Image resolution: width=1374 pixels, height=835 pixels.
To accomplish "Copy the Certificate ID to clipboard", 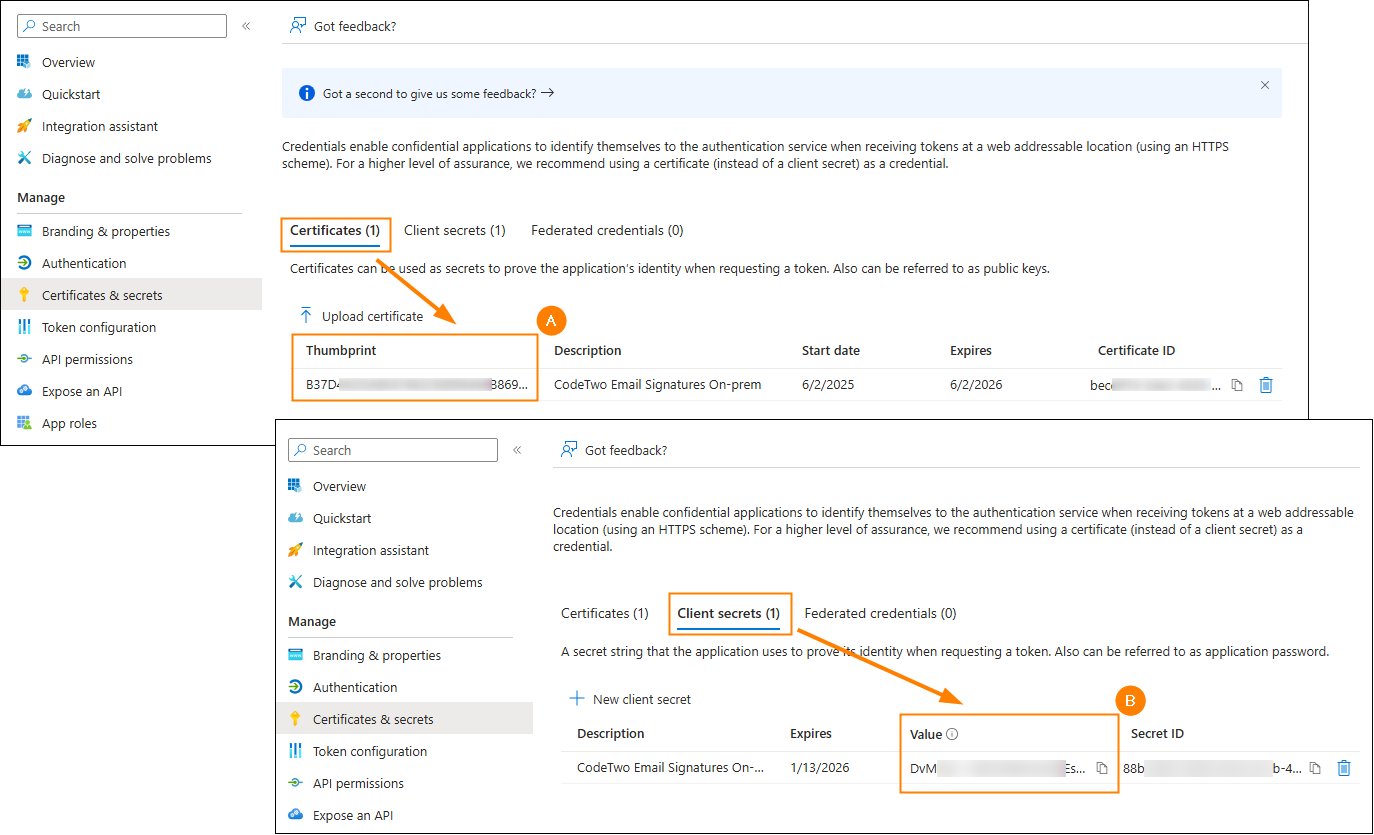I will (x=1237, y=385).
